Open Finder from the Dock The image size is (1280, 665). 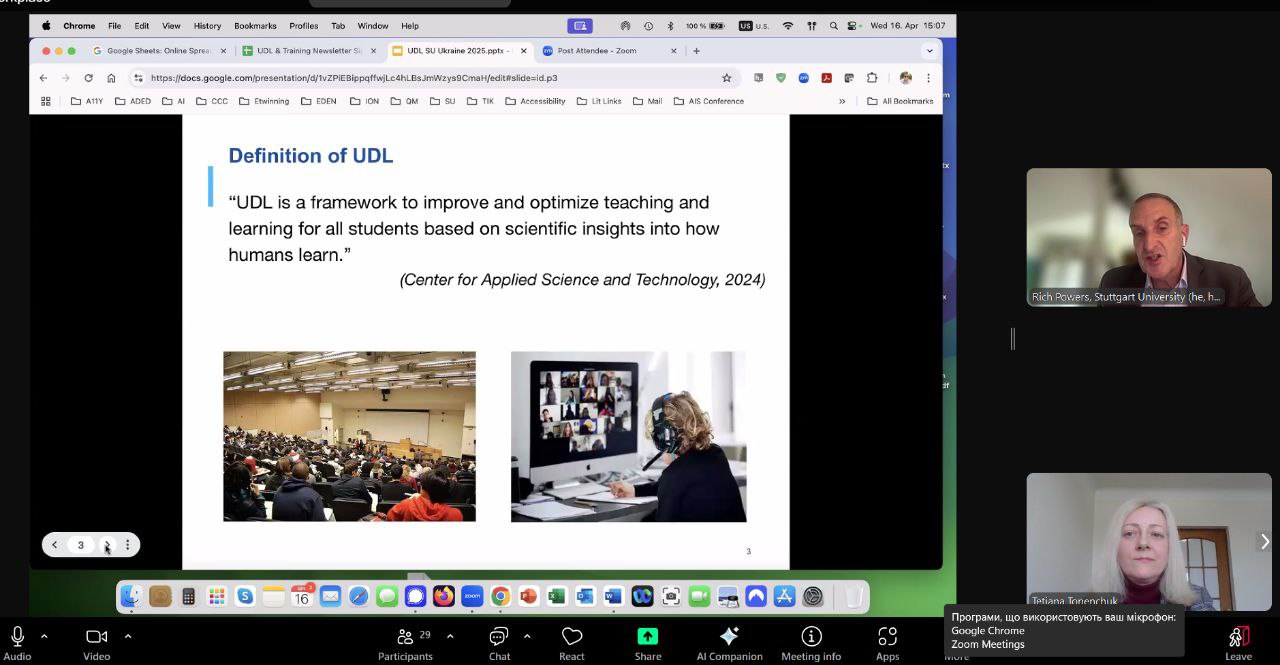(x=132, y=597)
